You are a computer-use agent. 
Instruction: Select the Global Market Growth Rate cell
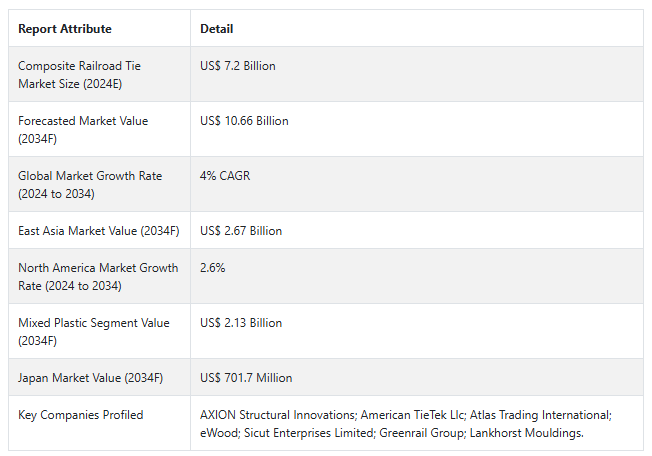coord(90,184)
